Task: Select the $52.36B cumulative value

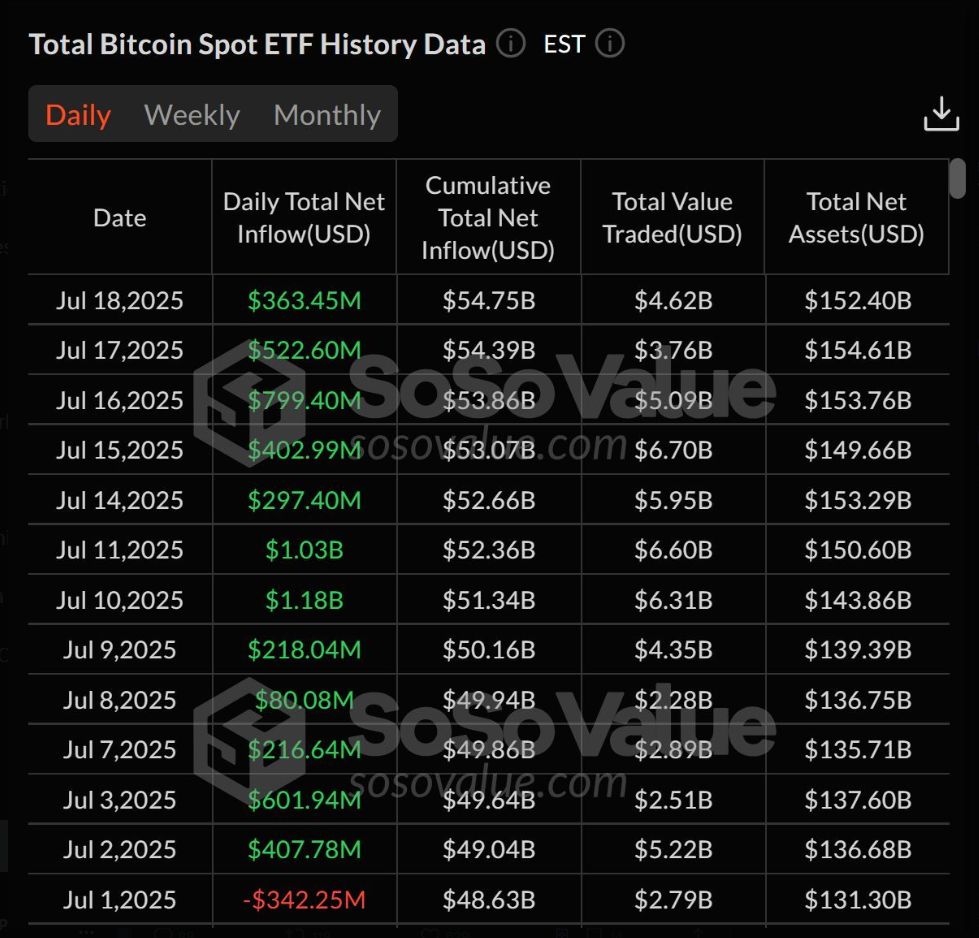Action: coord(489,550)
